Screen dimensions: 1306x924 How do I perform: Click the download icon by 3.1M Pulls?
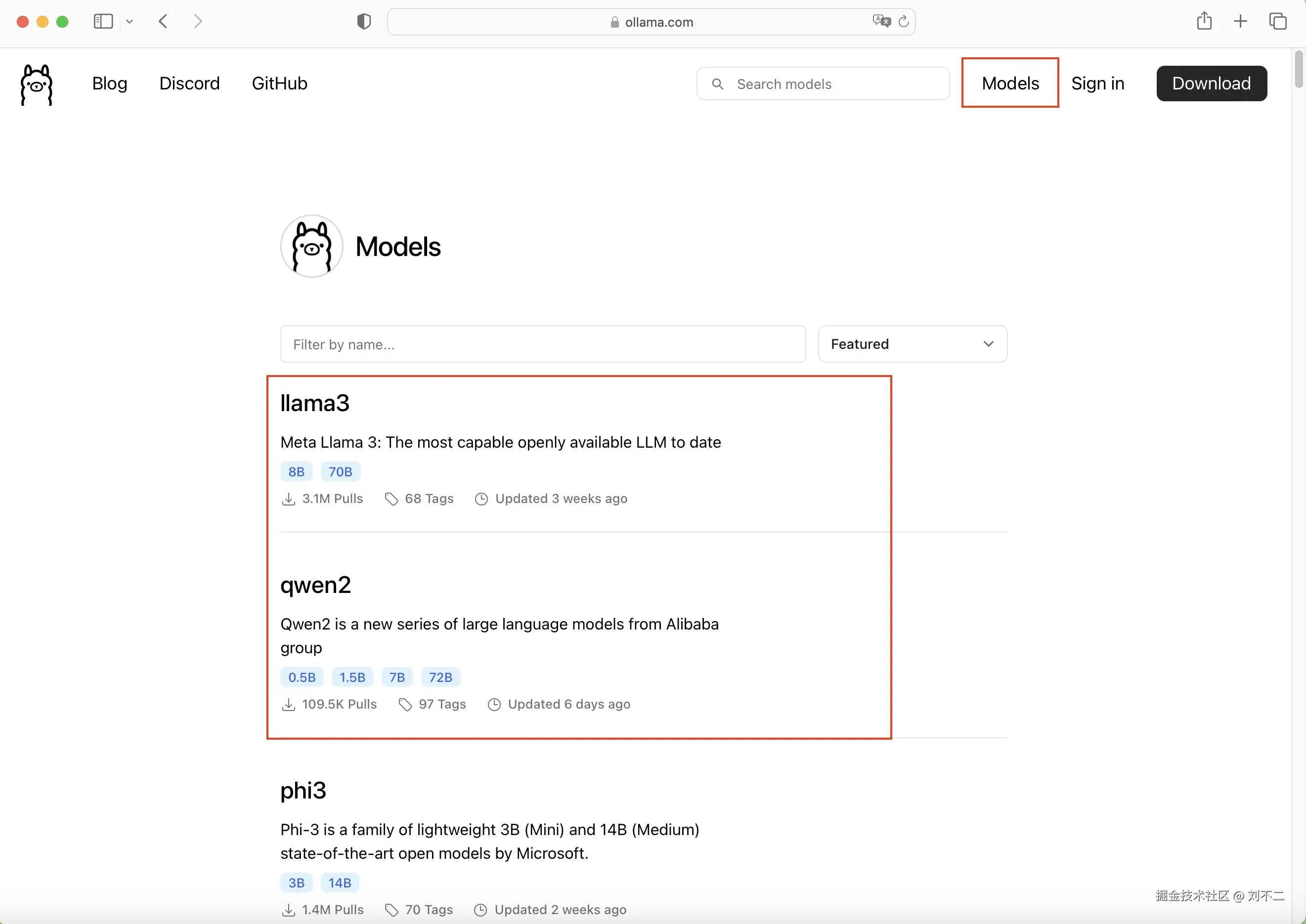289,499
